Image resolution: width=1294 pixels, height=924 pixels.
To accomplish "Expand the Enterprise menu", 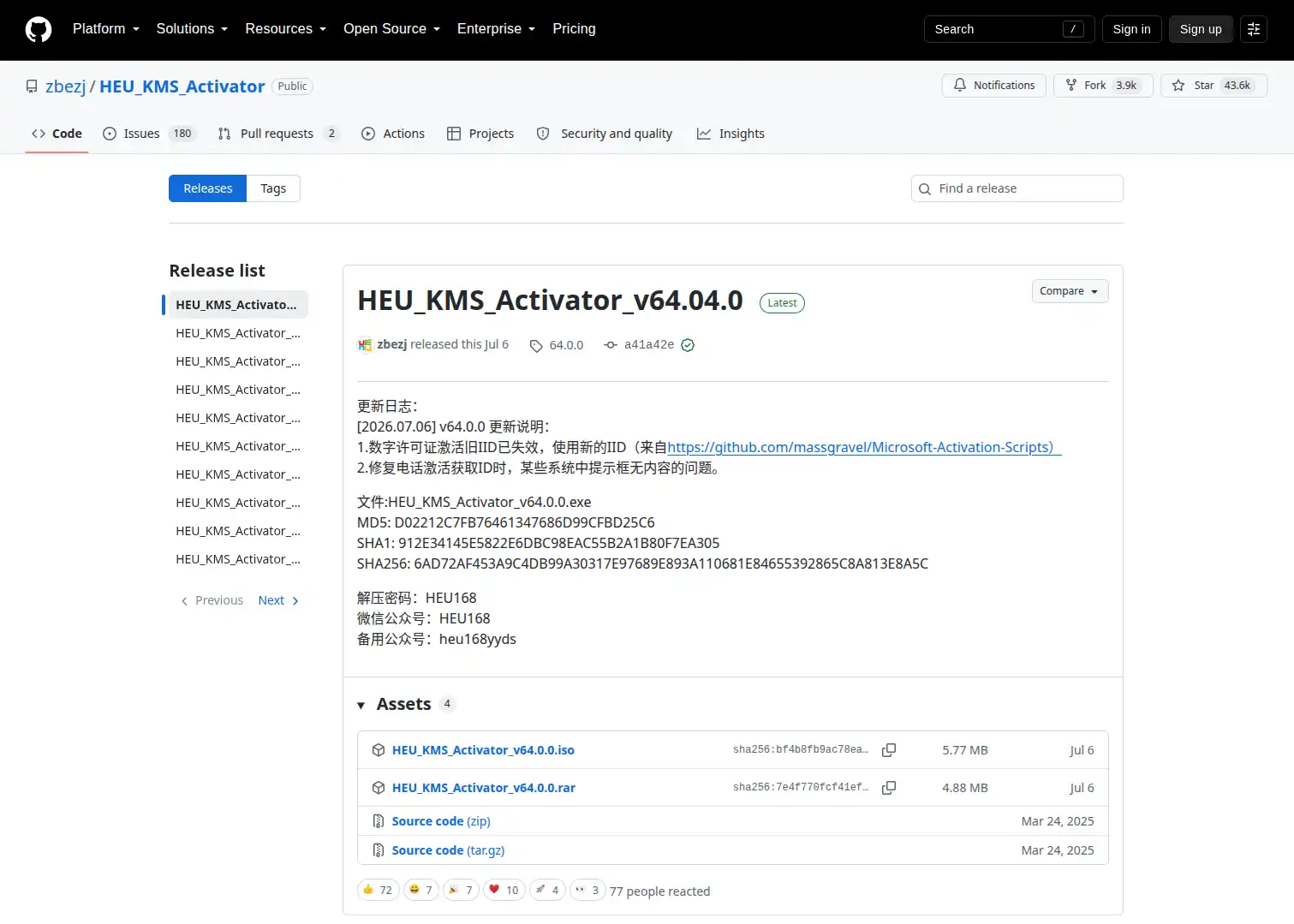I will click(x=496, y=29).
